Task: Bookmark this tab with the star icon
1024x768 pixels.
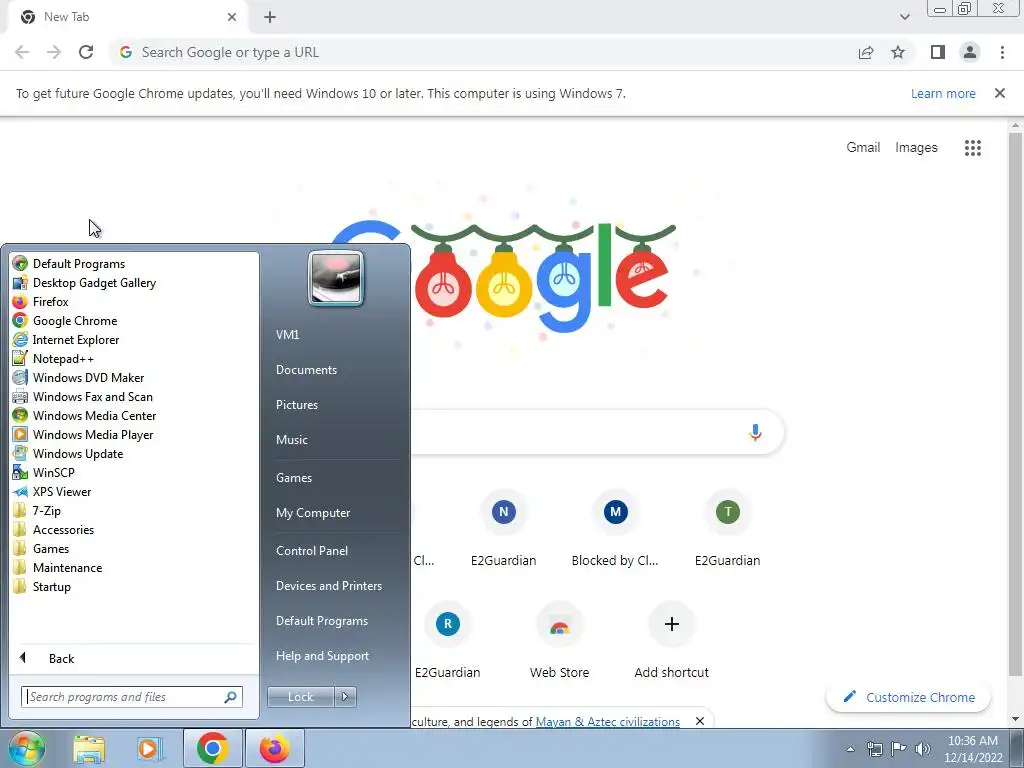Action: click(898, 52)
